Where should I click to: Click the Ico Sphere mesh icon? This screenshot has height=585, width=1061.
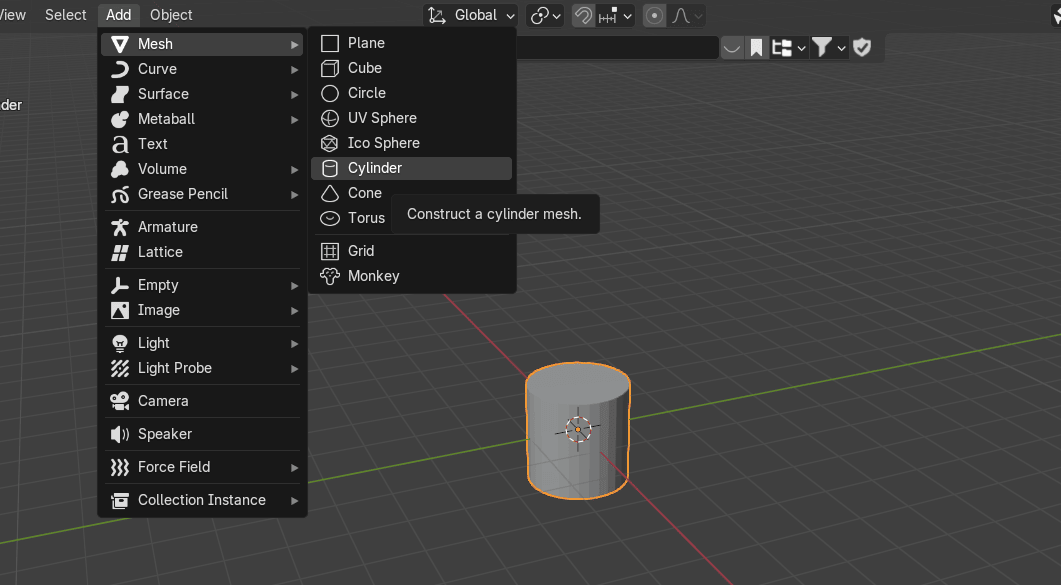pos(330,143)
